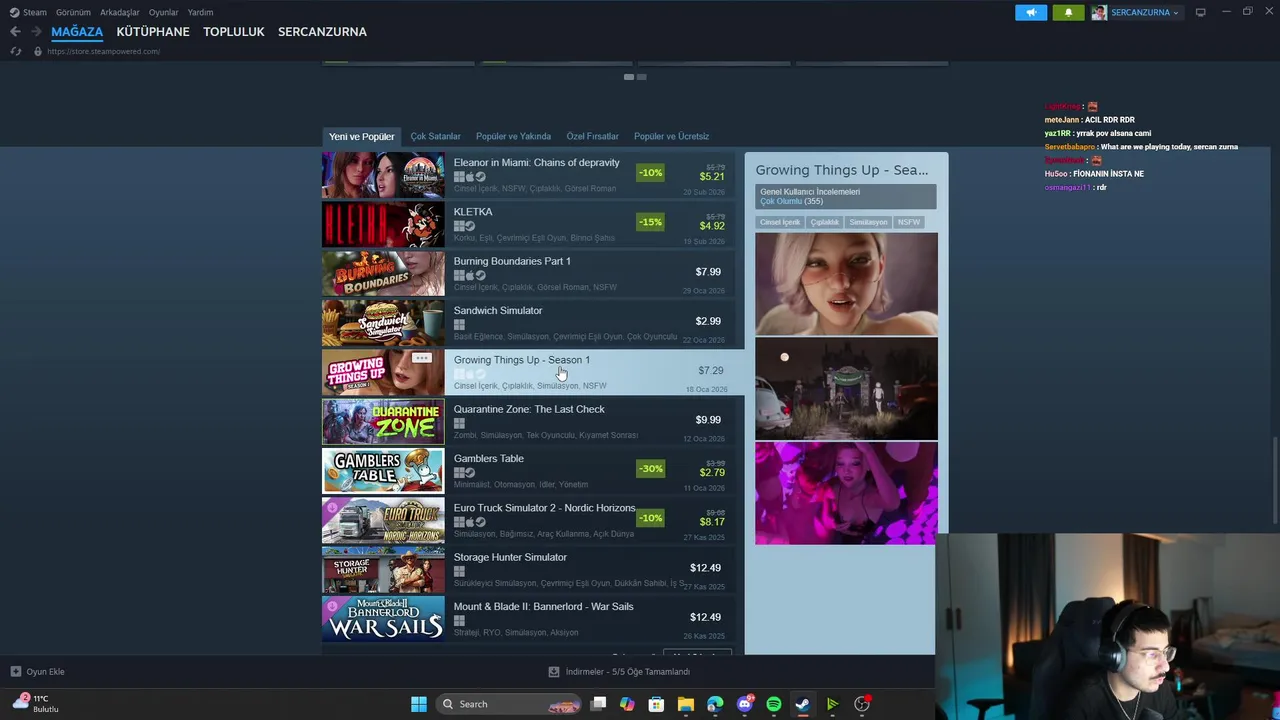Image resolution: width=1280 pixels, height=720 pixels.
Task: Launch Copilot from the taskbar
Action: pyautogui.click(x=627, y=704)
